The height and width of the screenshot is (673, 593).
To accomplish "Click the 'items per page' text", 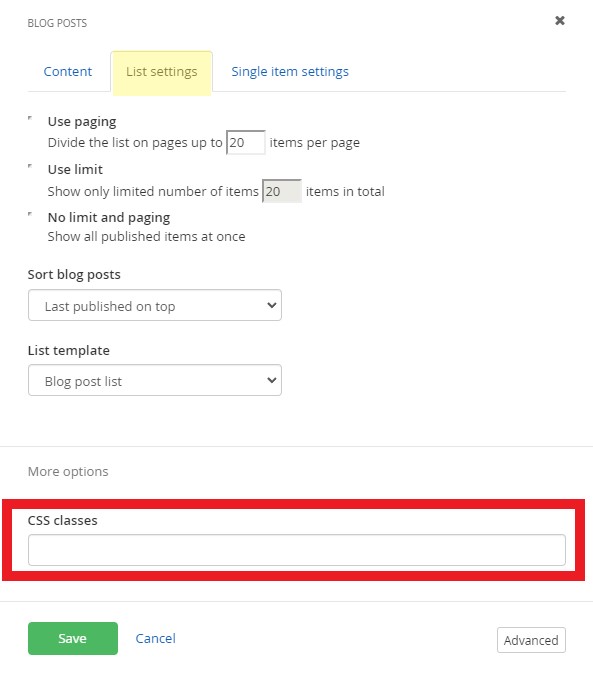I will [x=315, y=142].
